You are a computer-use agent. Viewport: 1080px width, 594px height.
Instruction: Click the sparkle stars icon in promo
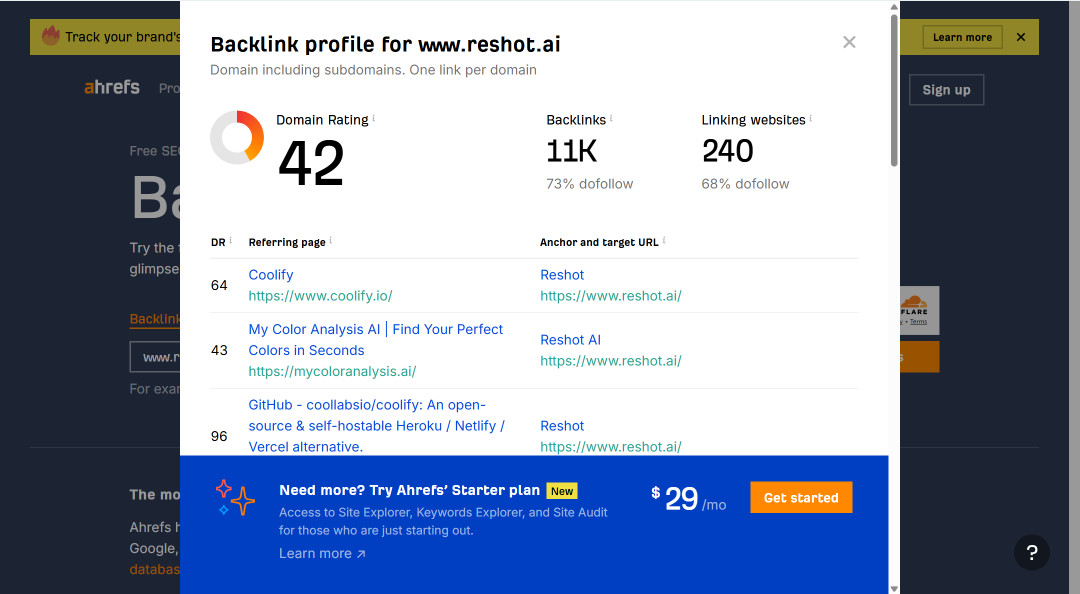click(x=235, y=498)
